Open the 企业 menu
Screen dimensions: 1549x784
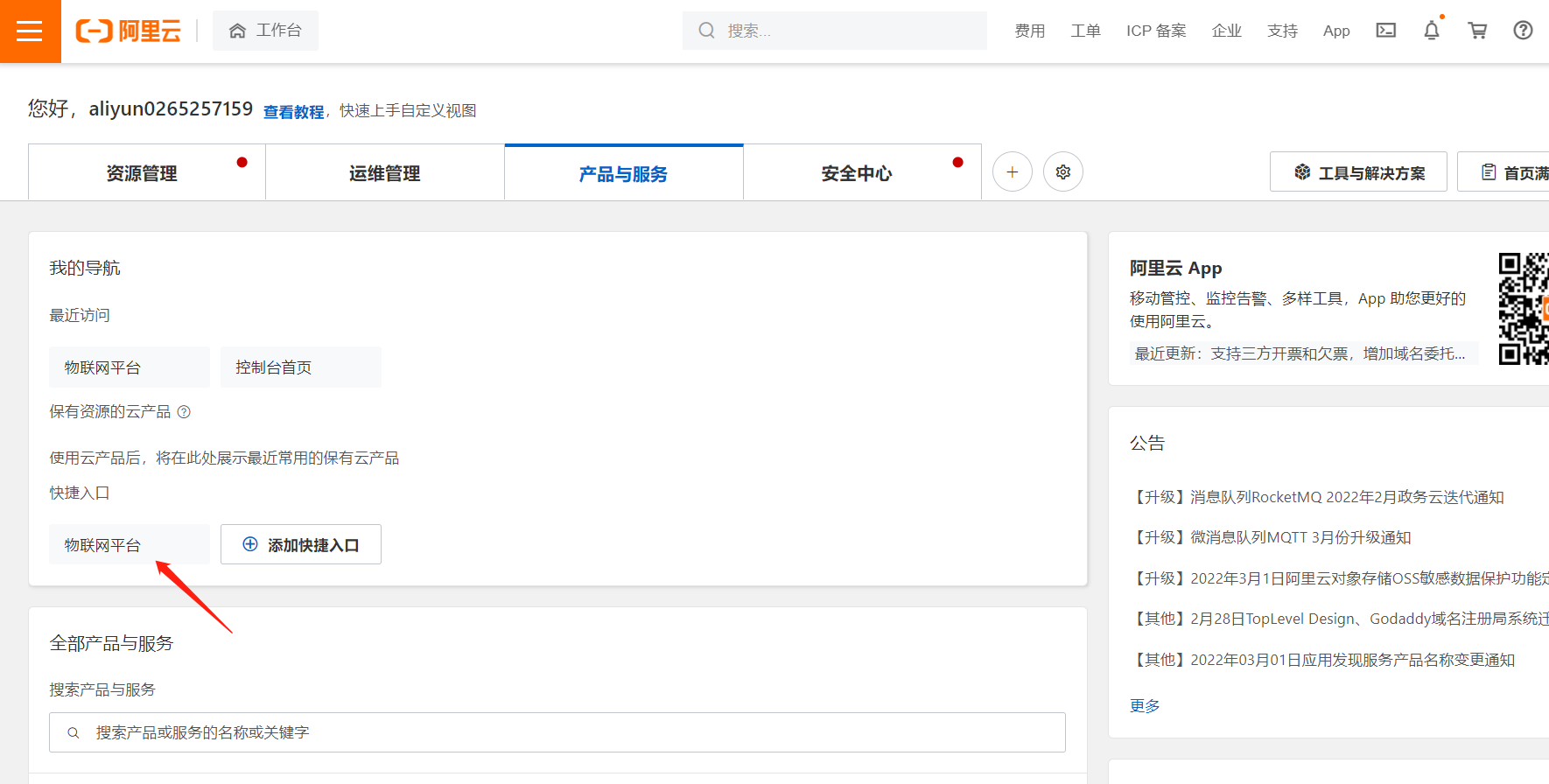pyautogui.click(x=1227, y=31)
